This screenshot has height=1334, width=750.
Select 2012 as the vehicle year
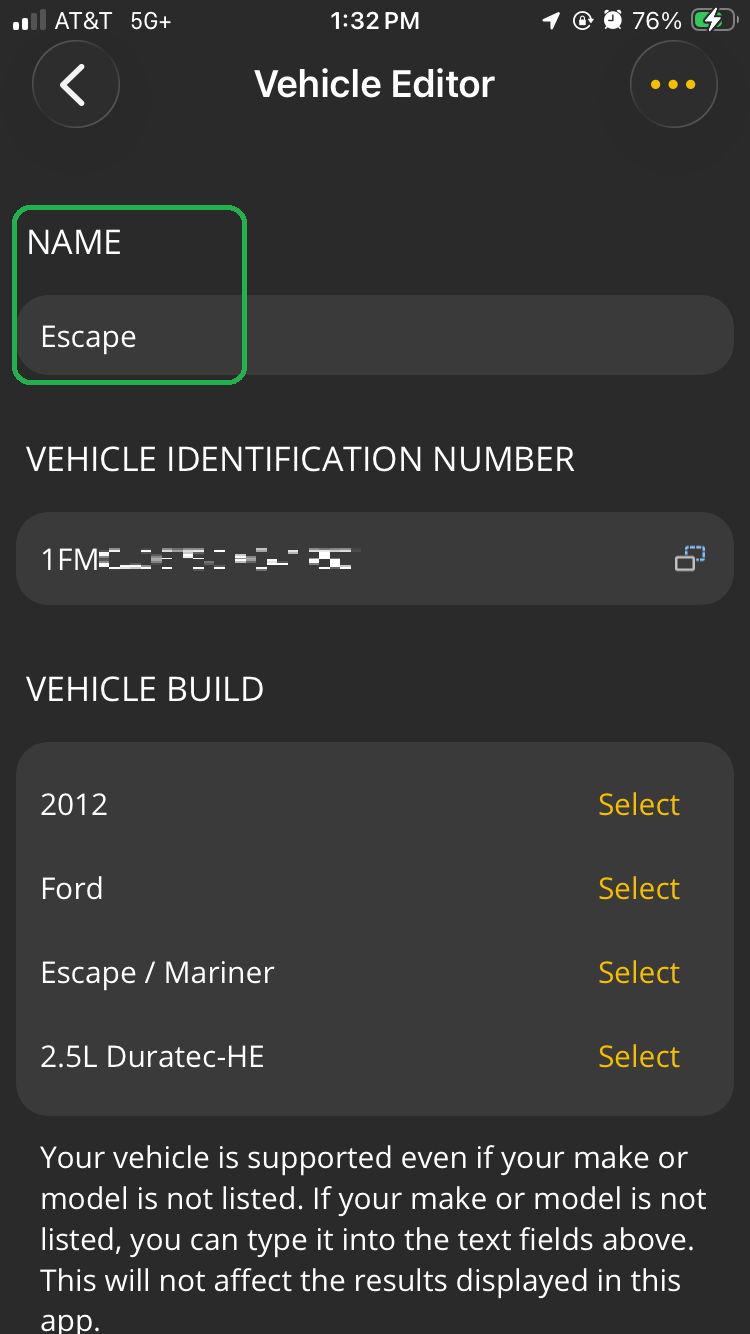pyautogui.click(x=638, y=804)
